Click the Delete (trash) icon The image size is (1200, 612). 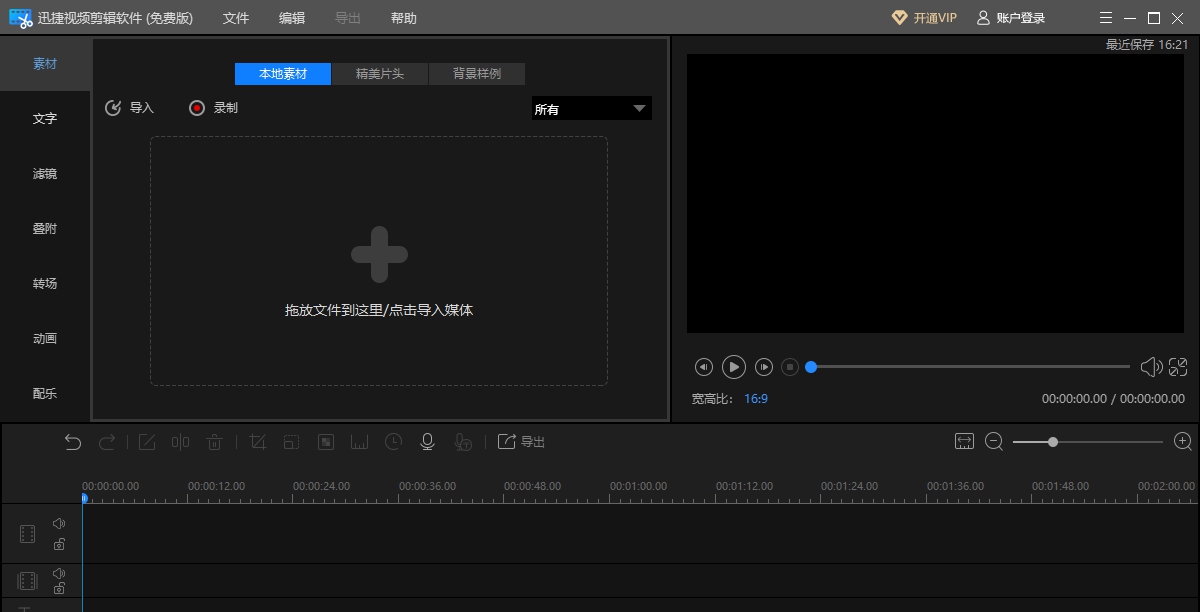(215, 441)
